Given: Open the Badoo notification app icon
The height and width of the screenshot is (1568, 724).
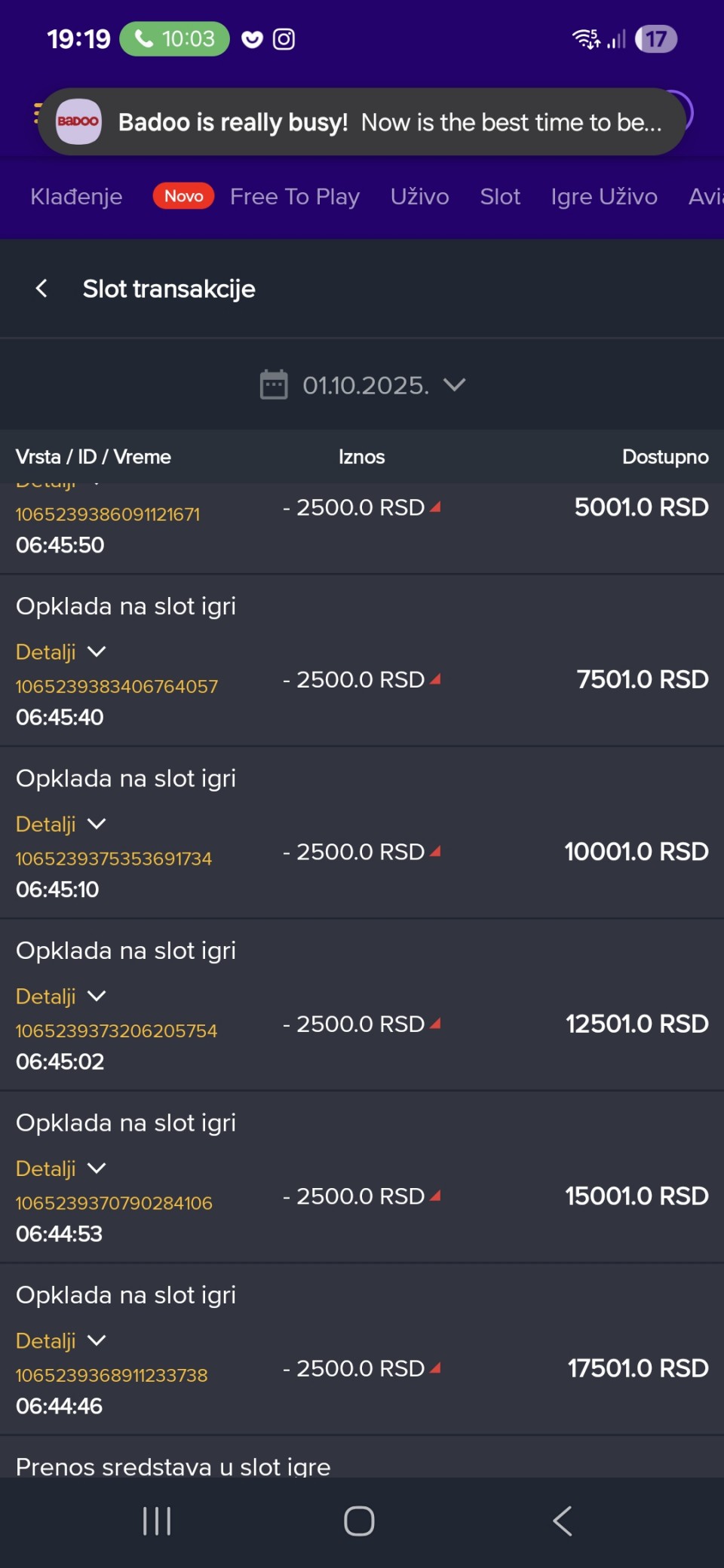Looking at the screenshot, I should click(78, 121).
